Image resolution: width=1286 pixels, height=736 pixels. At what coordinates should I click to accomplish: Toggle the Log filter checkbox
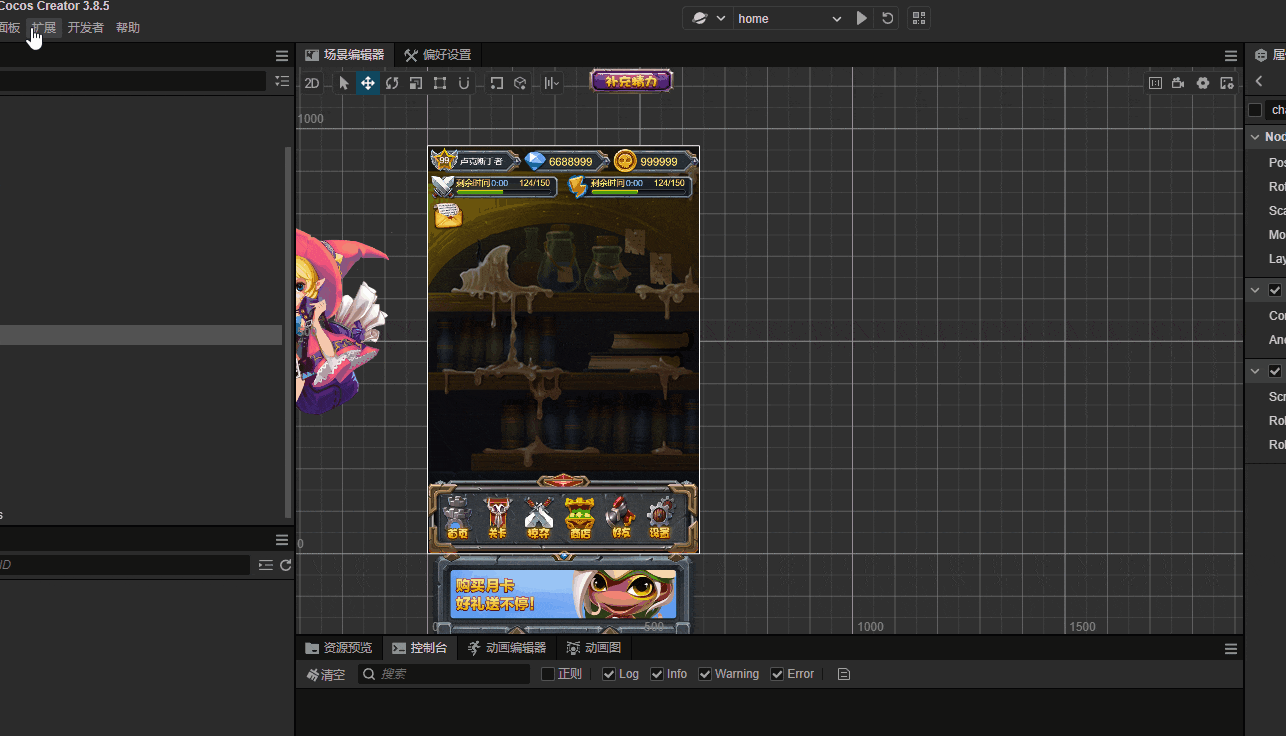pos(609,674)
